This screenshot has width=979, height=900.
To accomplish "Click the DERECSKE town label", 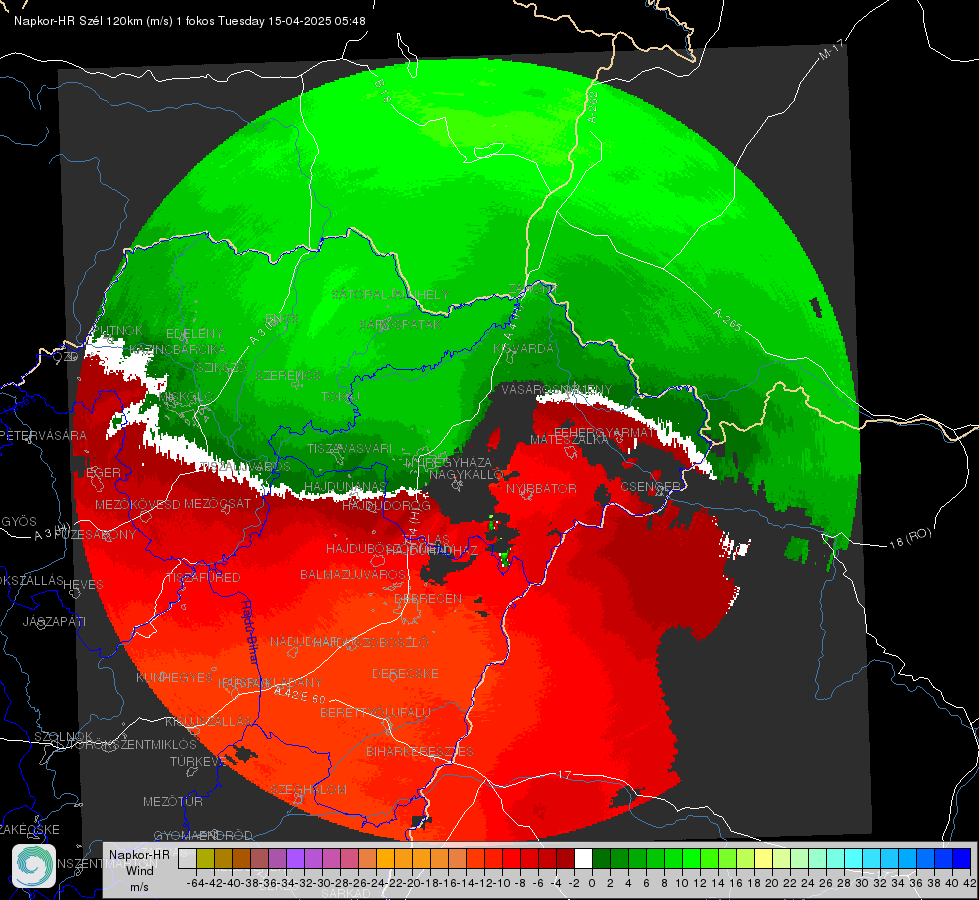I will [405, 674].
